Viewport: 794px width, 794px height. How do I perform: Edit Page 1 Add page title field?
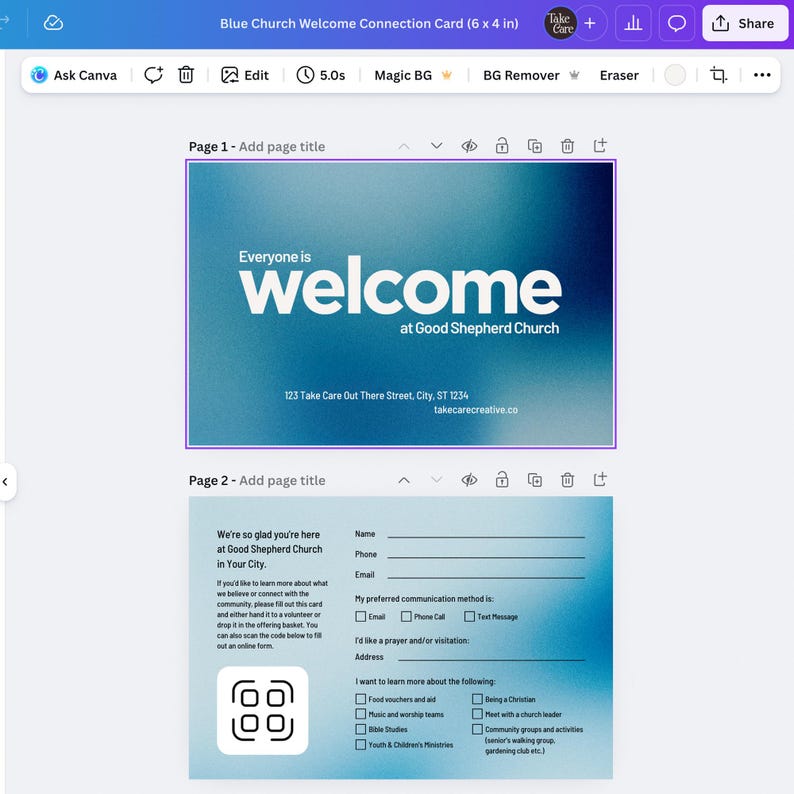pos(282,146)
